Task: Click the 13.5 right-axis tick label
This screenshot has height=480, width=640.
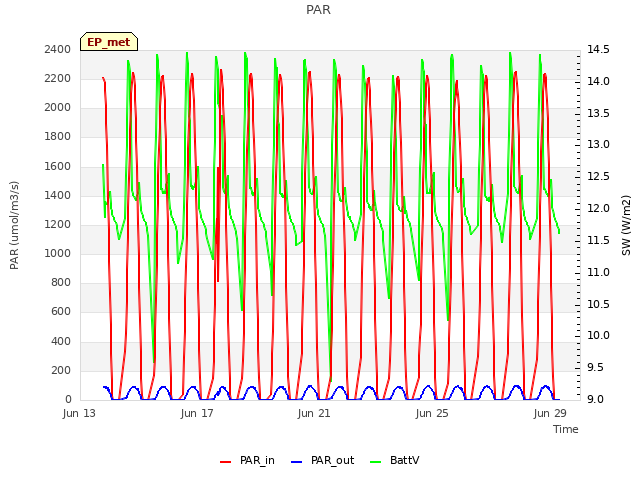Action: click(x=598, y=113)
